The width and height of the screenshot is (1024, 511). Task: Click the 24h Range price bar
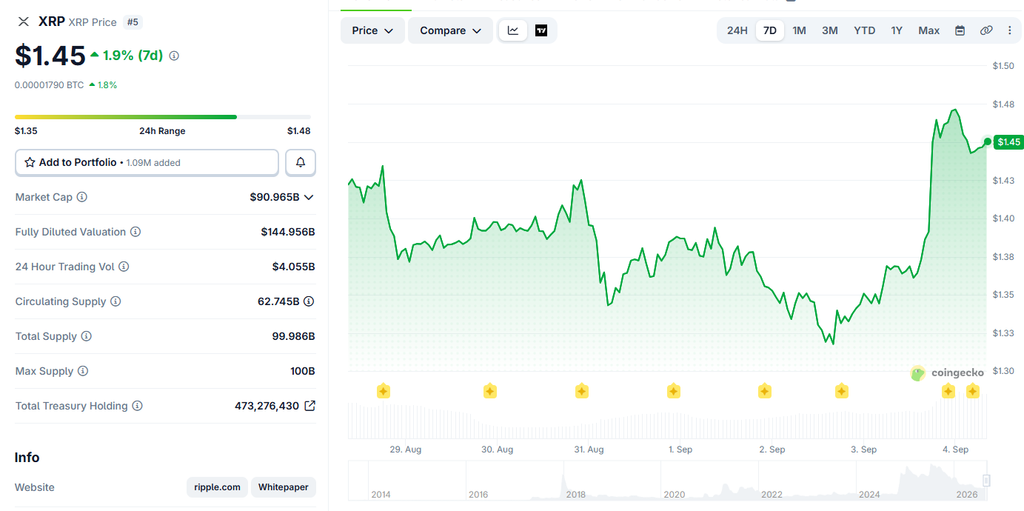coord(163,117)
